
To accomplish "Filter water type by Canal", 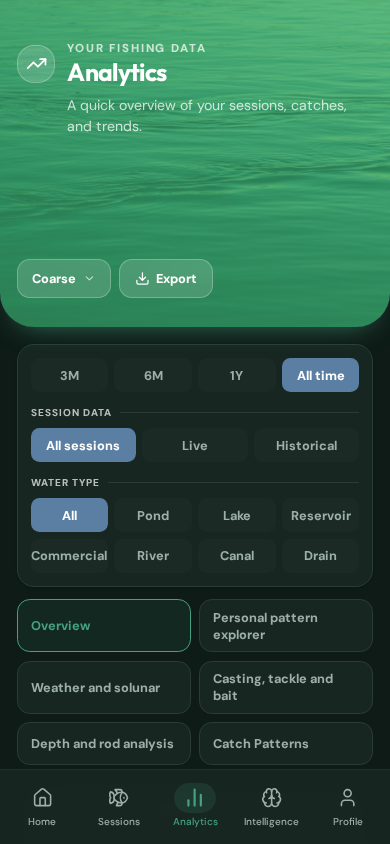I will click(237, 555).
